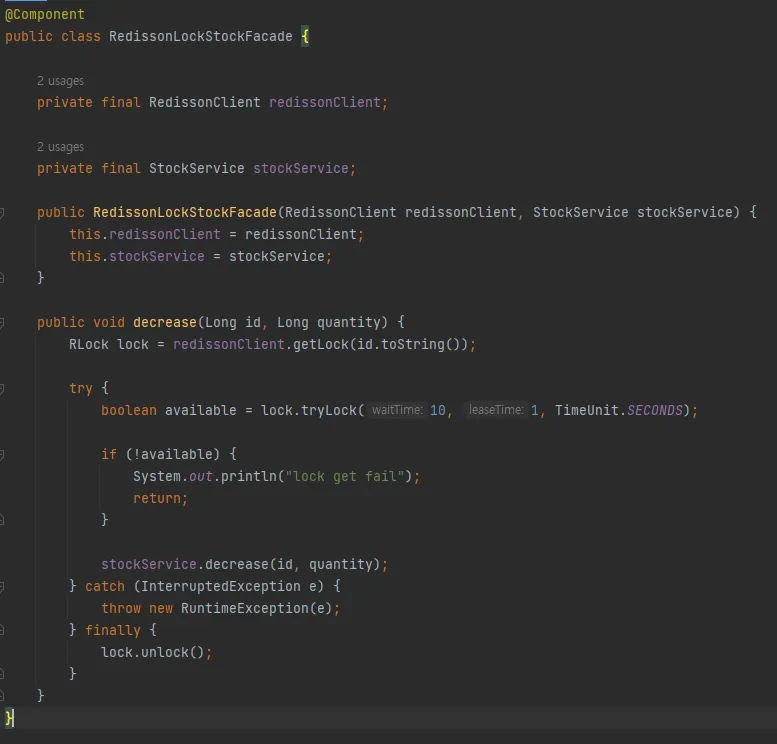This screenshot has height=744, width=777.
Task: Collapse the constructor using its gutter fold marker
Action: coord(2,213)
